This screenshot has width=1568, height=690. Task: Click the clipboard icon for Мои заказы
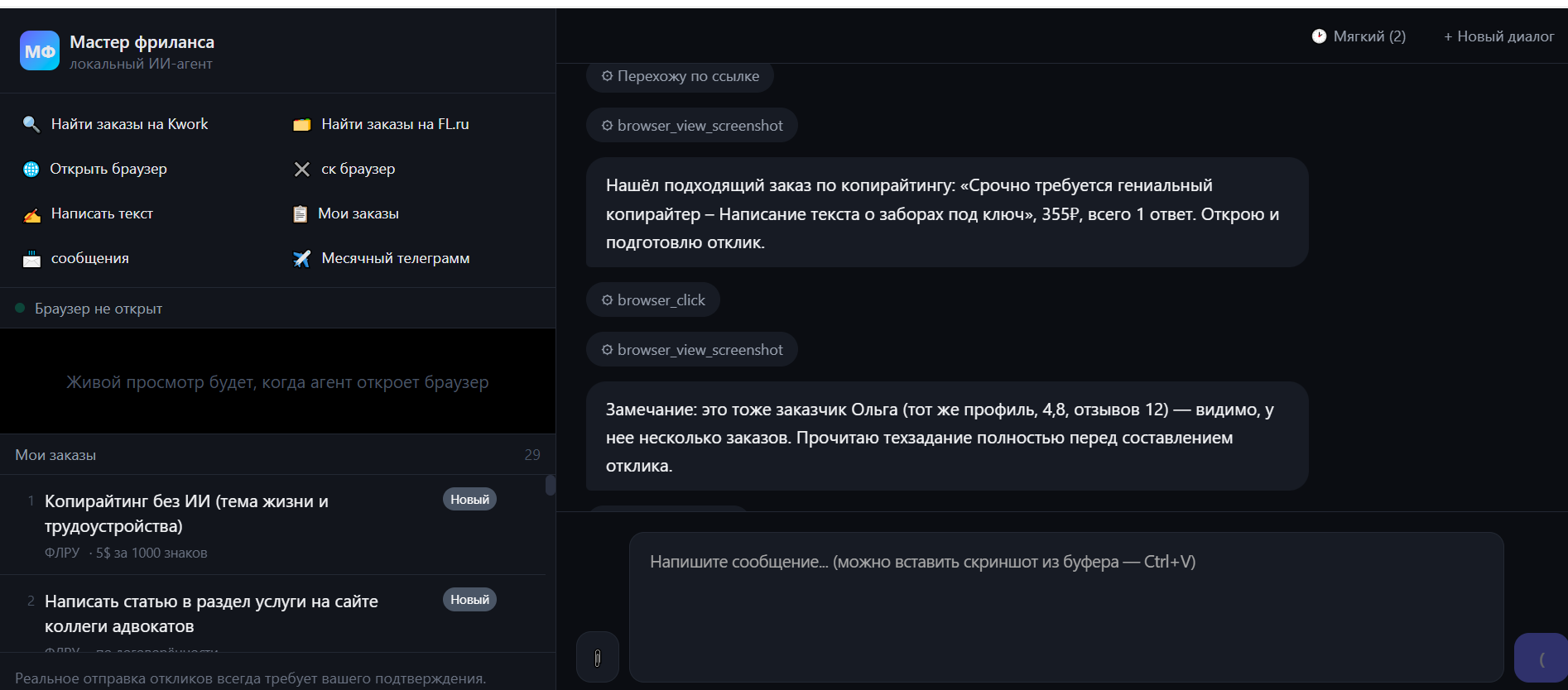[x=301, y=213]
